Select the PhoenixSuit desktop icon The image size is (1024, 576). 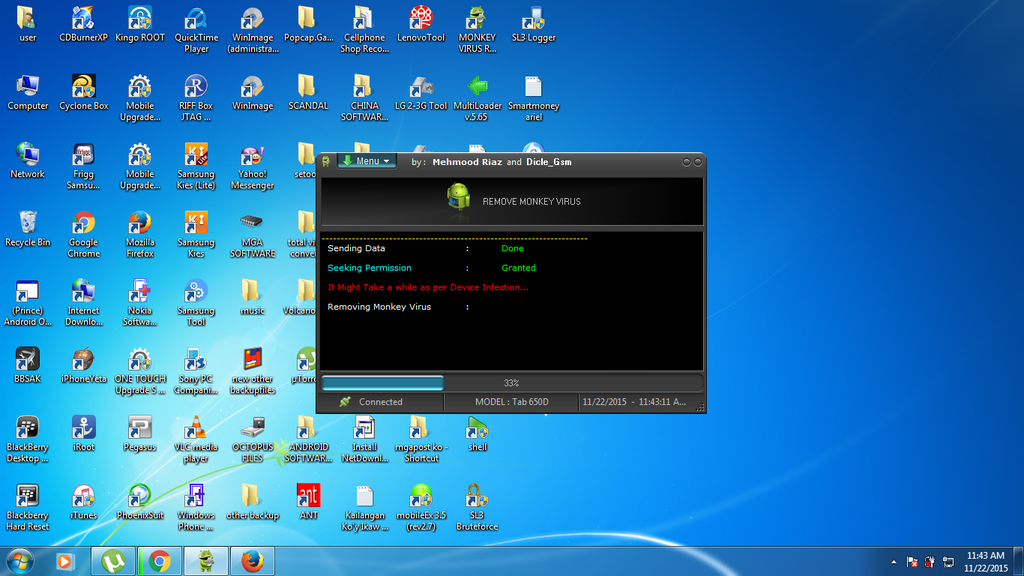(x=140, y=502)
